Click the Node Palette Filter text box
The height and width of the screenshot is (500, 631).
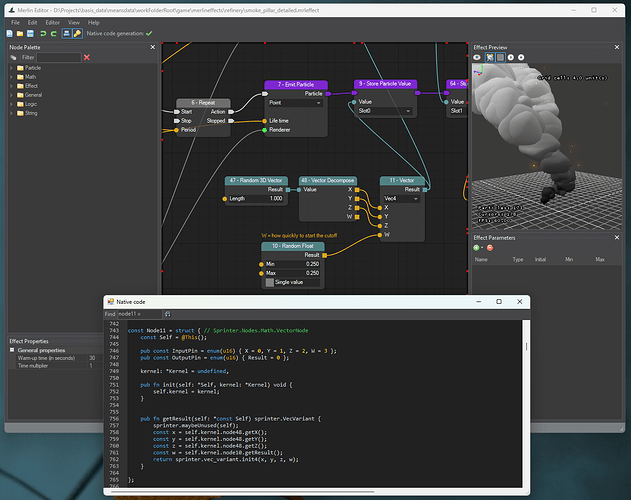point(58,57)
